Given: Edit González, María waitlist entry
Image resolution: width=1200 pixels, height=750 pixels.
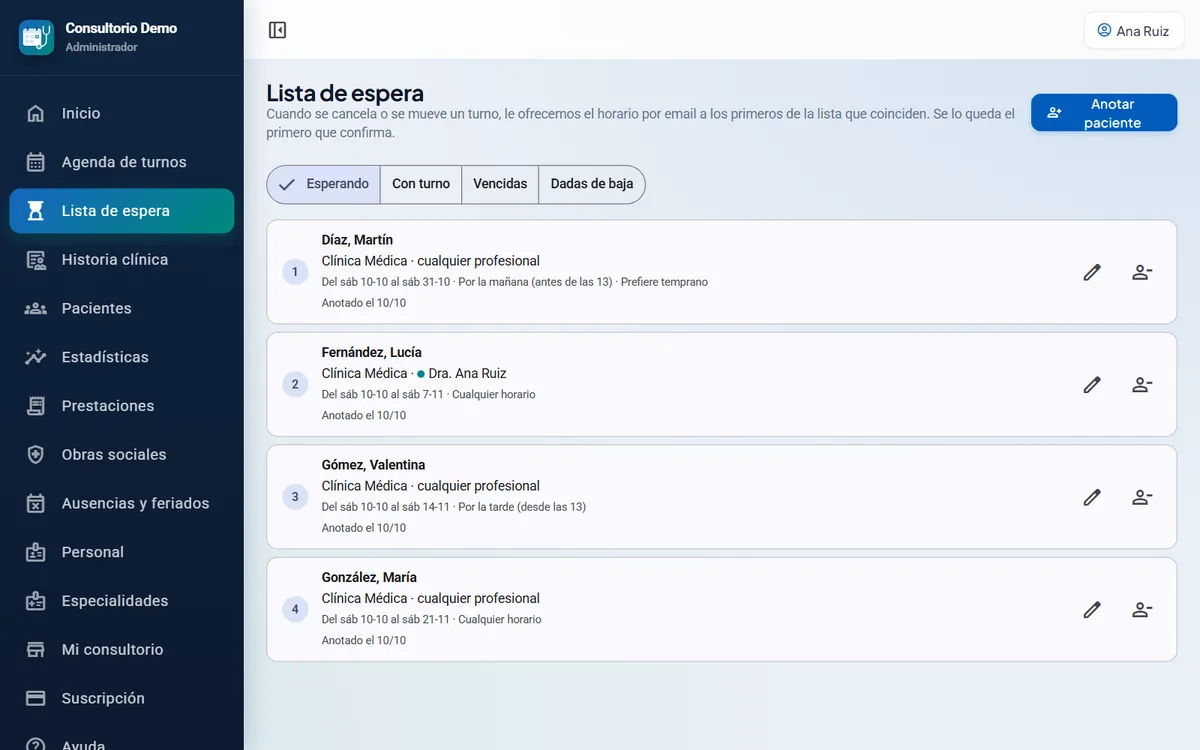Looking at the screenshot, I should click(1092, 609).
